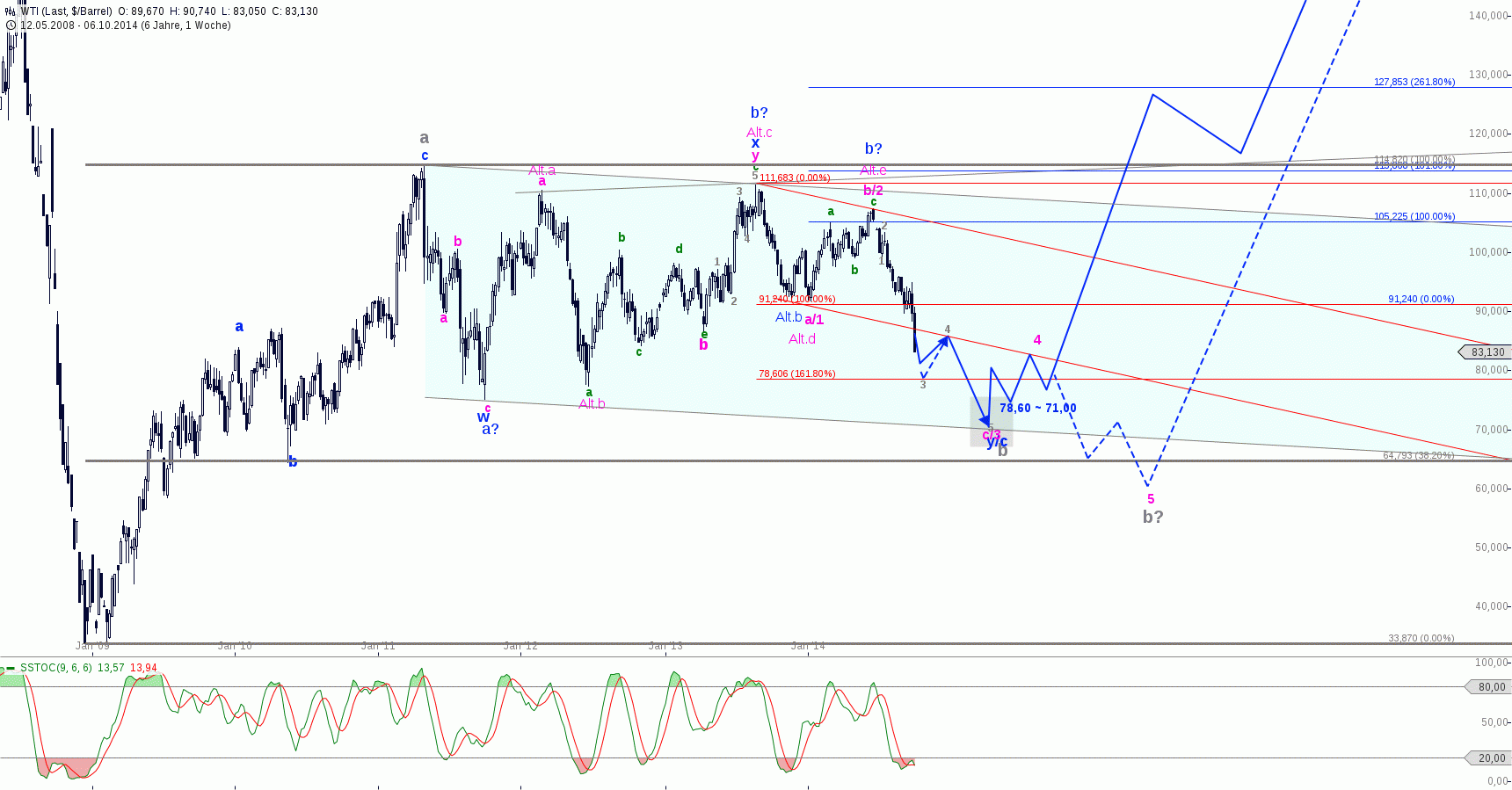Screen dimensions: 1512x790
Task: Click the Jan 14 time axis label
Action: (808, 646)
